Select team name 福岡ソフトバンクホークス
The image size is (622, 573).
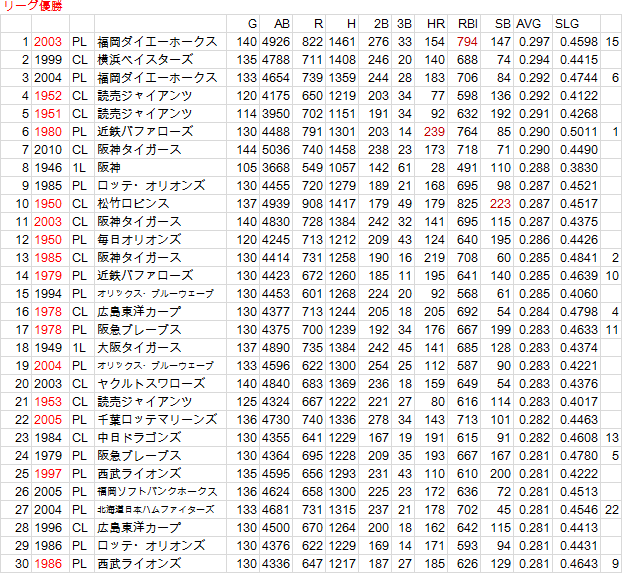(x=157, y=492)
